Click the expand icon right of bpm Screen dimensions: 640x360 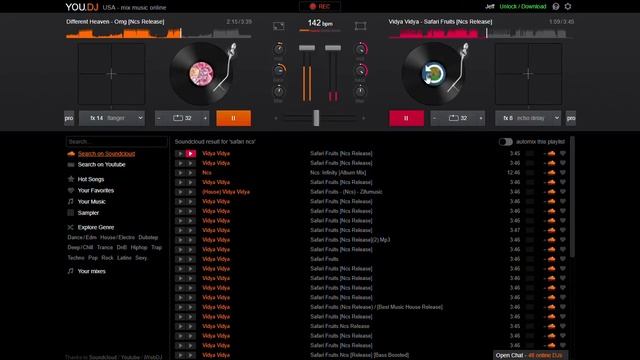(360, 26)
